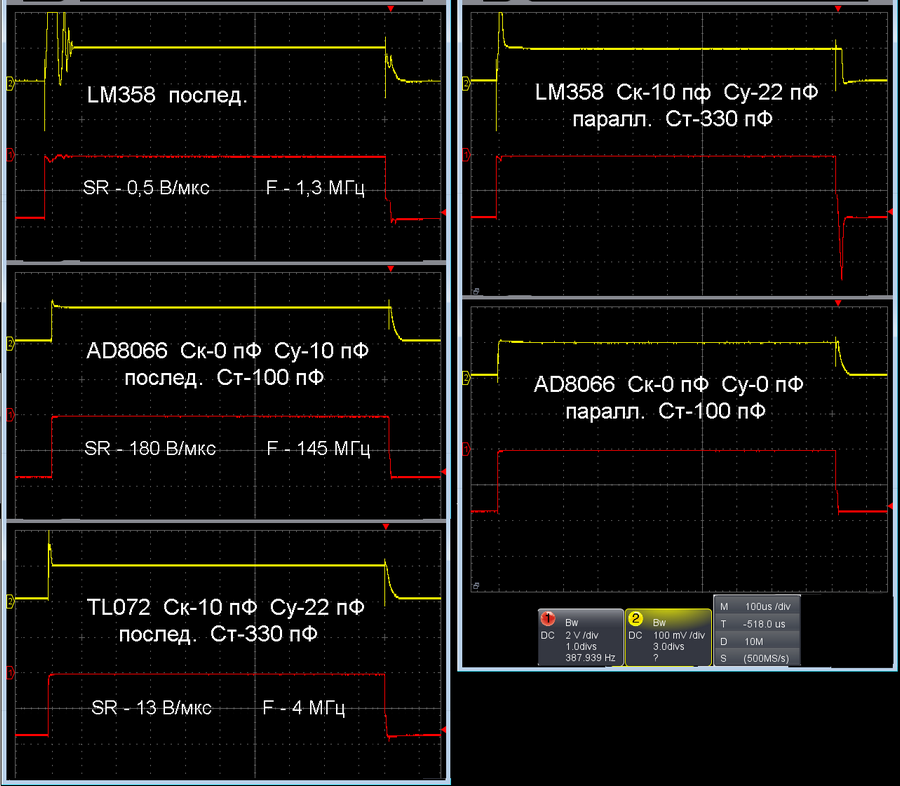Click trigger level arrow in LM358 паралл. plot
The image size is (900, 786).
pyautogui.click(x=890, y=212)
